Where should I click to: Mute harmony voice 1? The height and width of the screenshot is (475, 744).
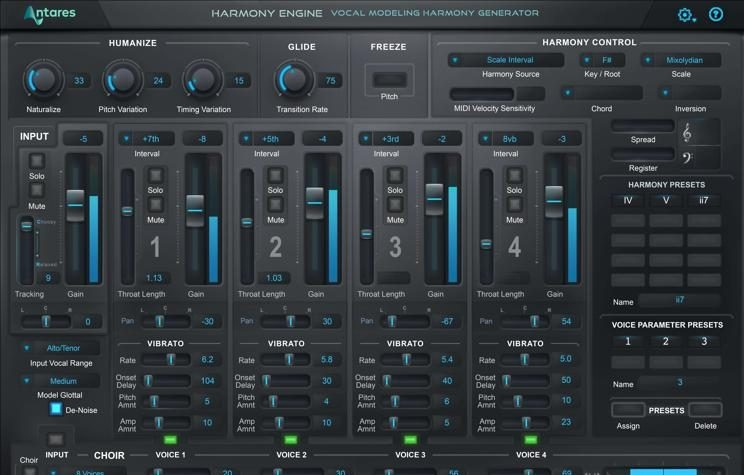(155, 205)
